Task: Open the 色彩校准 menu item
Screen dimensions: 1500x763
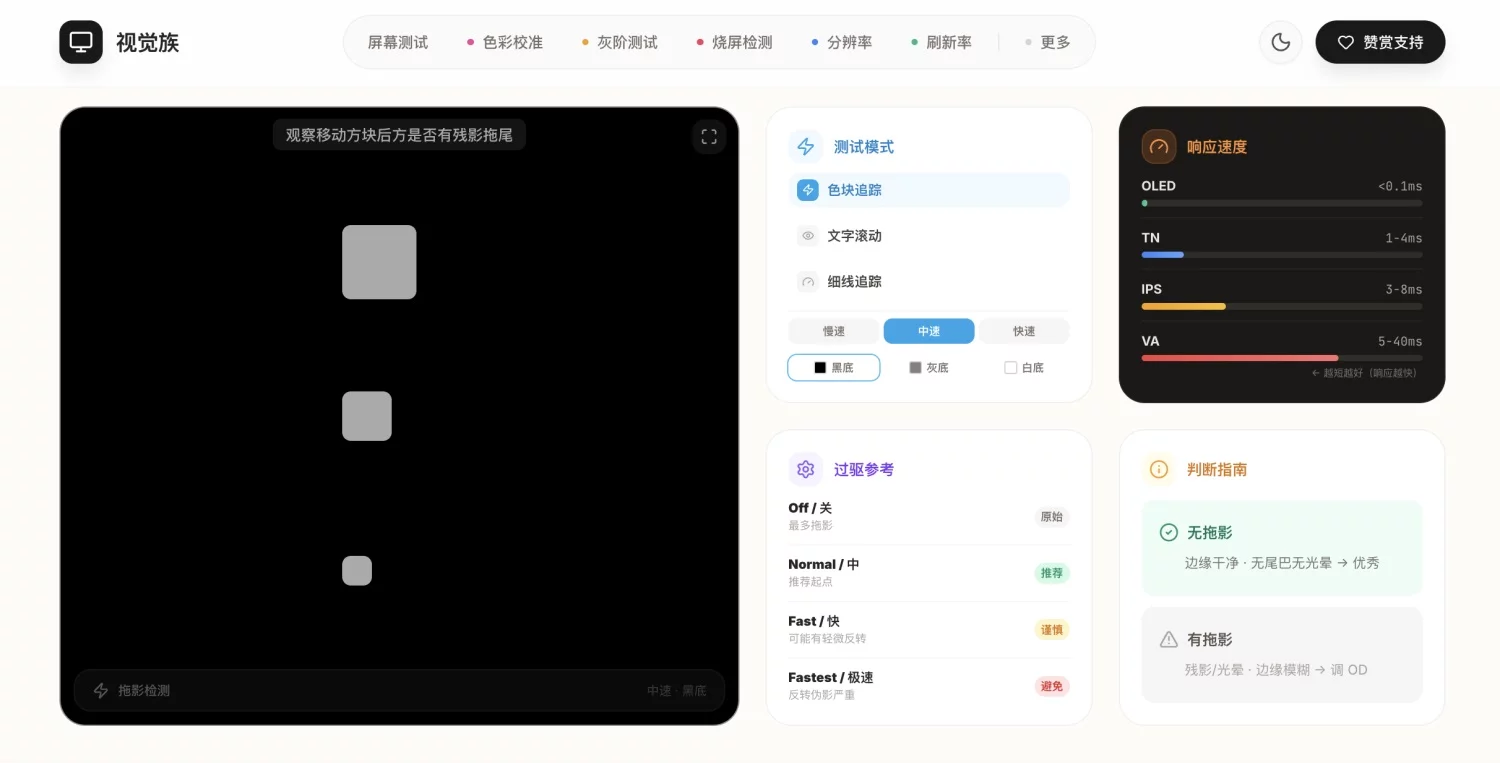Action: [x=514, y=42]
